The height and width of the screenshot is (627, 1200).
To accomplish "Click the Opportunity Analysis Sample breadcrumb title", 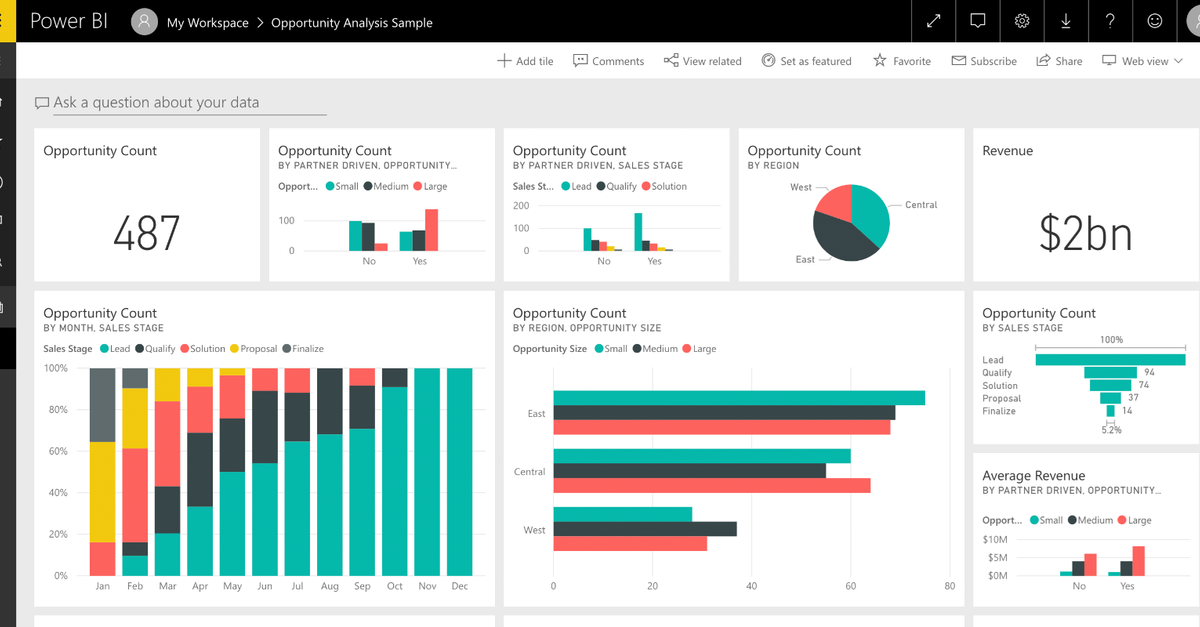I will tap(352, 22).
